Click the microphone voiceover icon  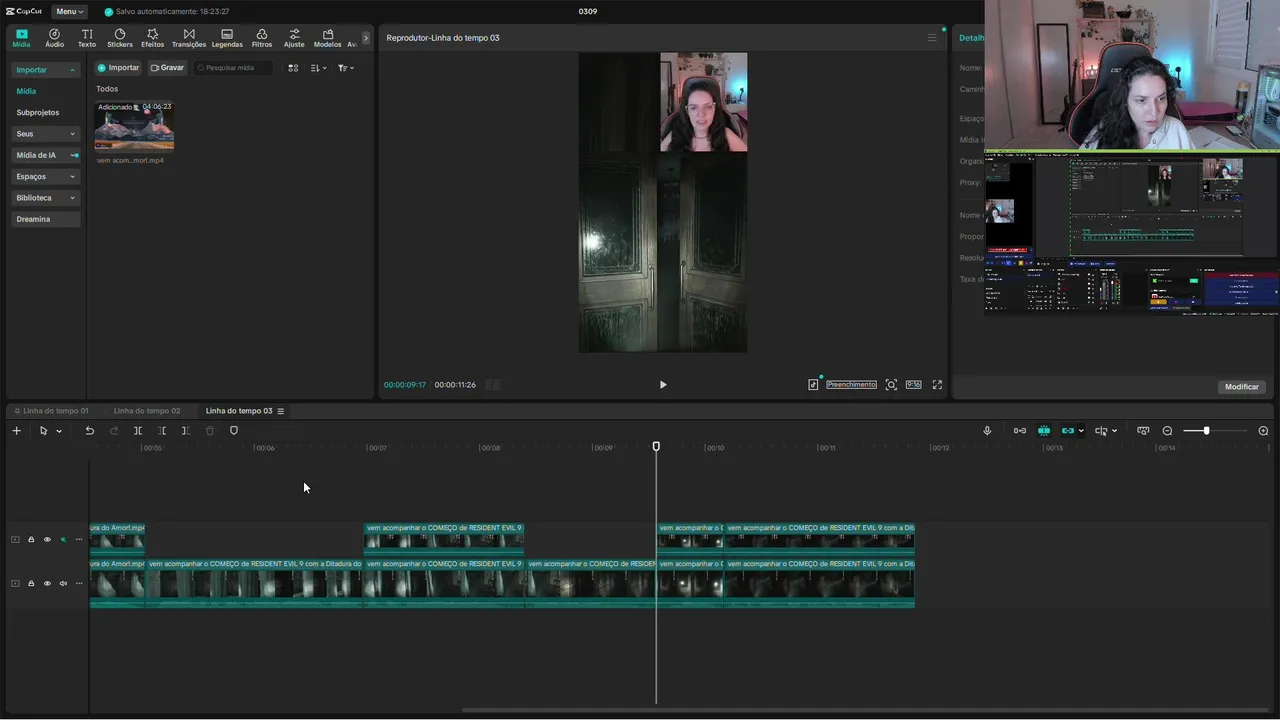[987, 431]
